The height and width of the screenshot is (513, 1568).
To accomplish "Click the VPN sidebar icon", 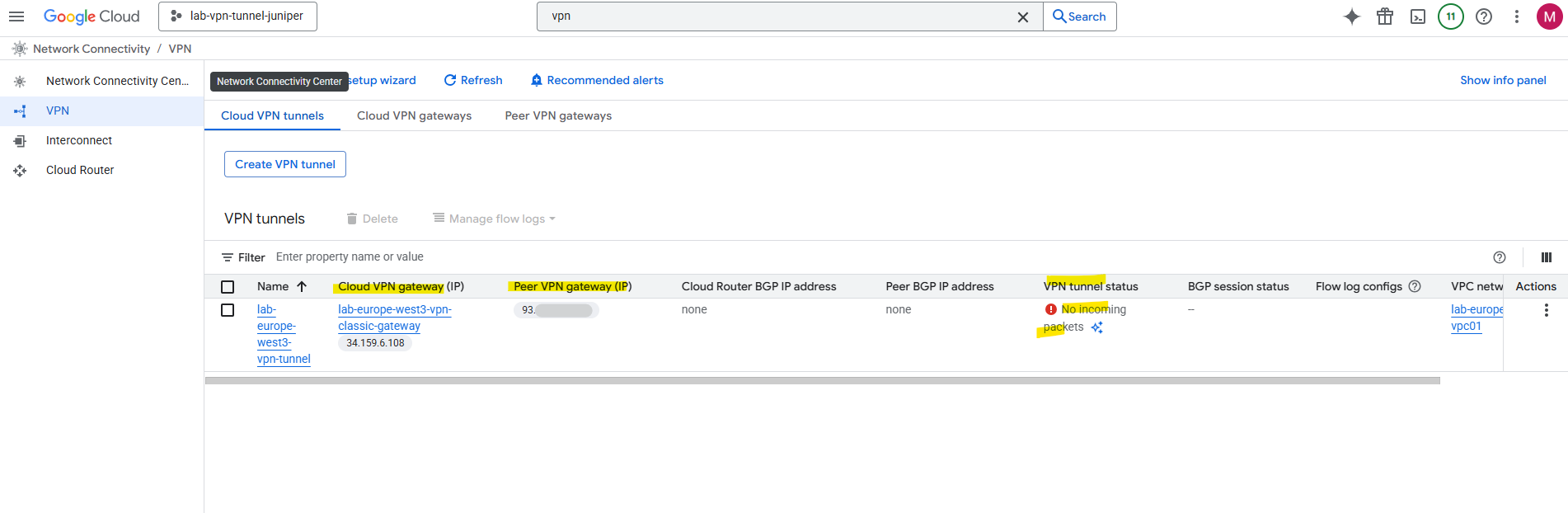I will pyautogui.click(x=20, y=111).
